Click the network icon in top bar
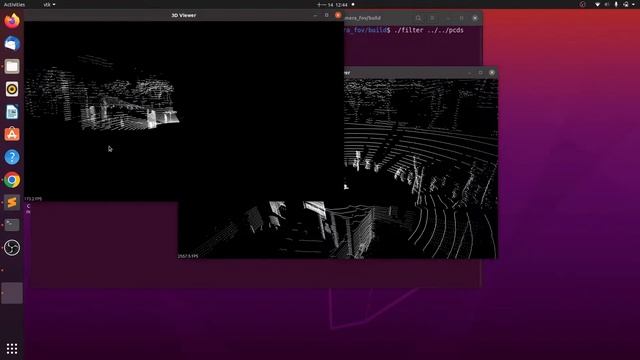 pyautogui.click(x=597, y=4)
